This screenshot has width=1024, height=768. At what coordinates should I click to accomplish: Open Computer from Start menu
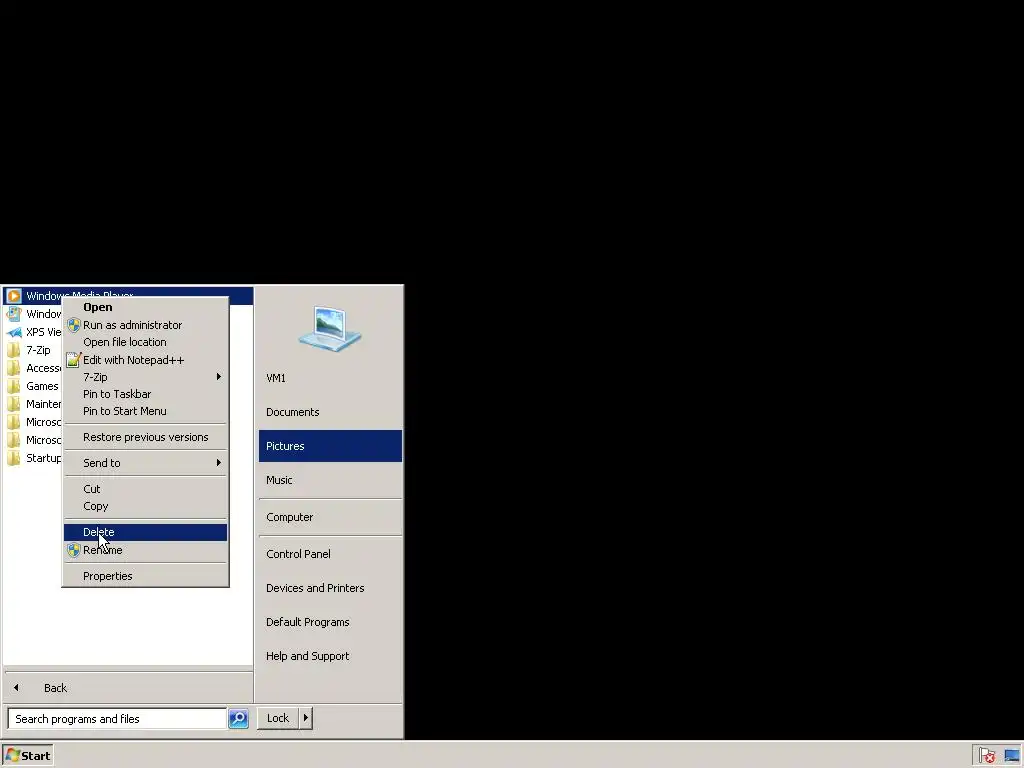click(x=330, y=517)
